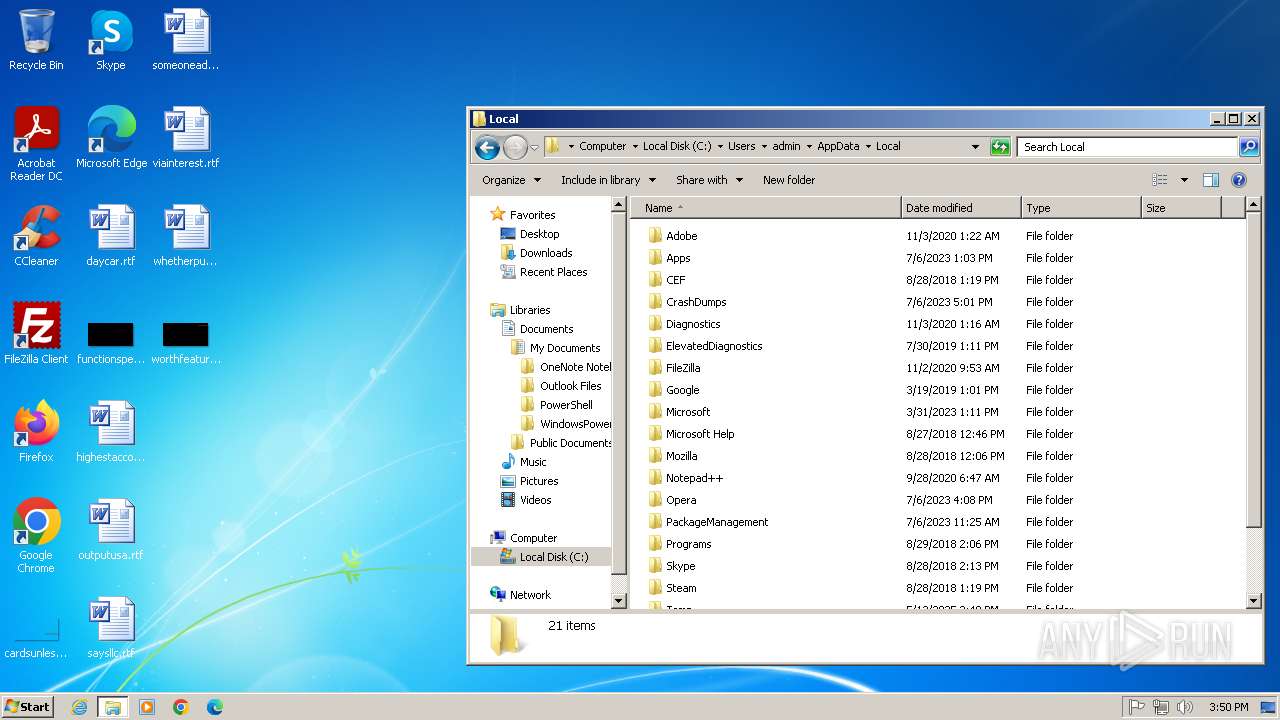This screenshot has width=1280, height=720.
Task: Click the Explorer Forward navigation button
Action: coord(514,147)
